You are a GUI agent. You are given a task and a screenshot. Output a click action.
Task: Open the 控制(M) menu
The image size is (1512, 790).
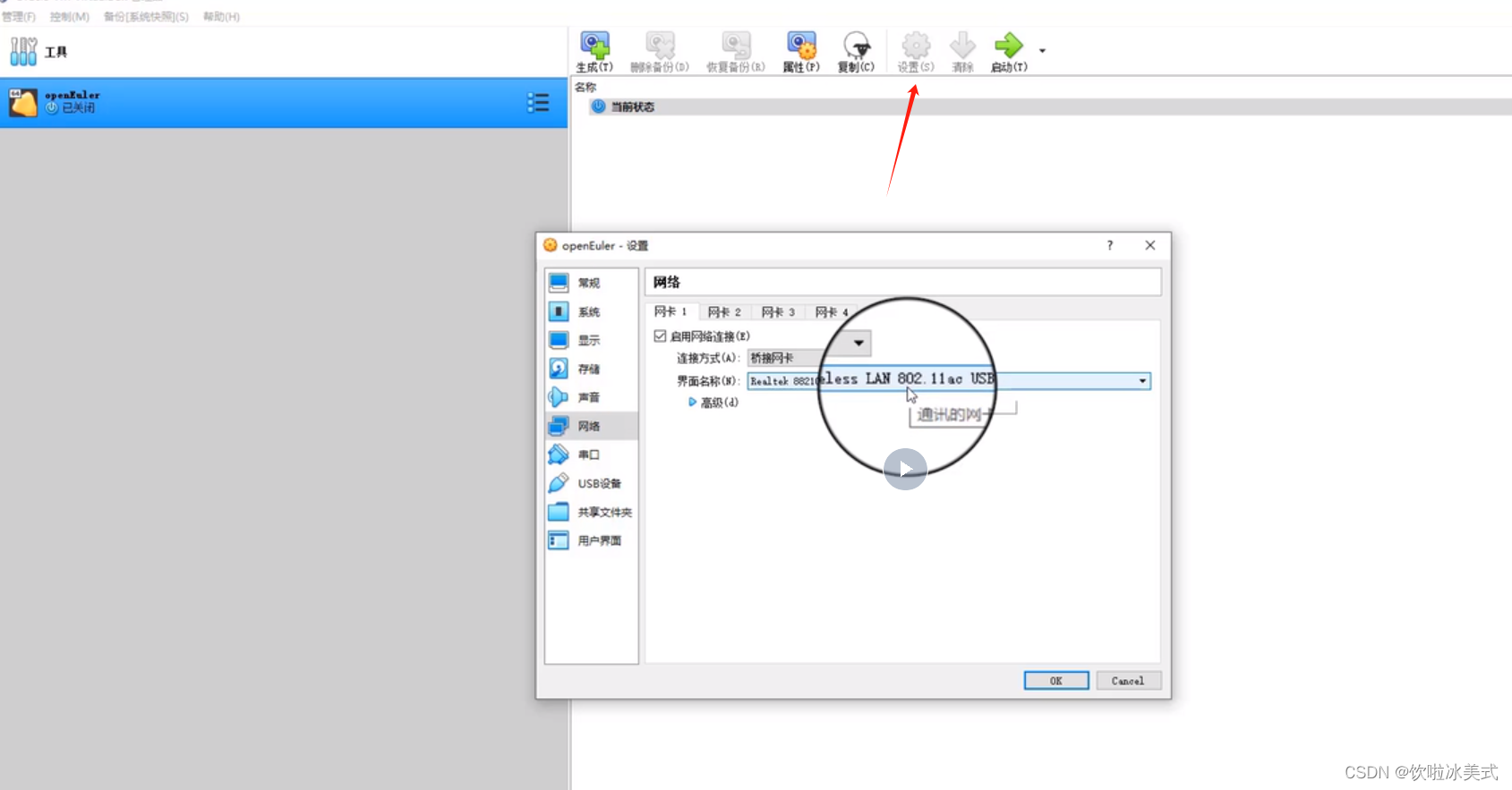[x=70, y=16]
